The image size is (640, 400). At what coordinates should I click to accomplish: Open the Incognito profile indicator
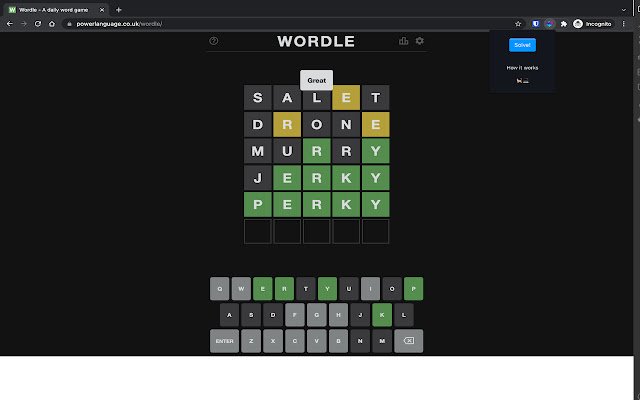[x=592, y=24]
